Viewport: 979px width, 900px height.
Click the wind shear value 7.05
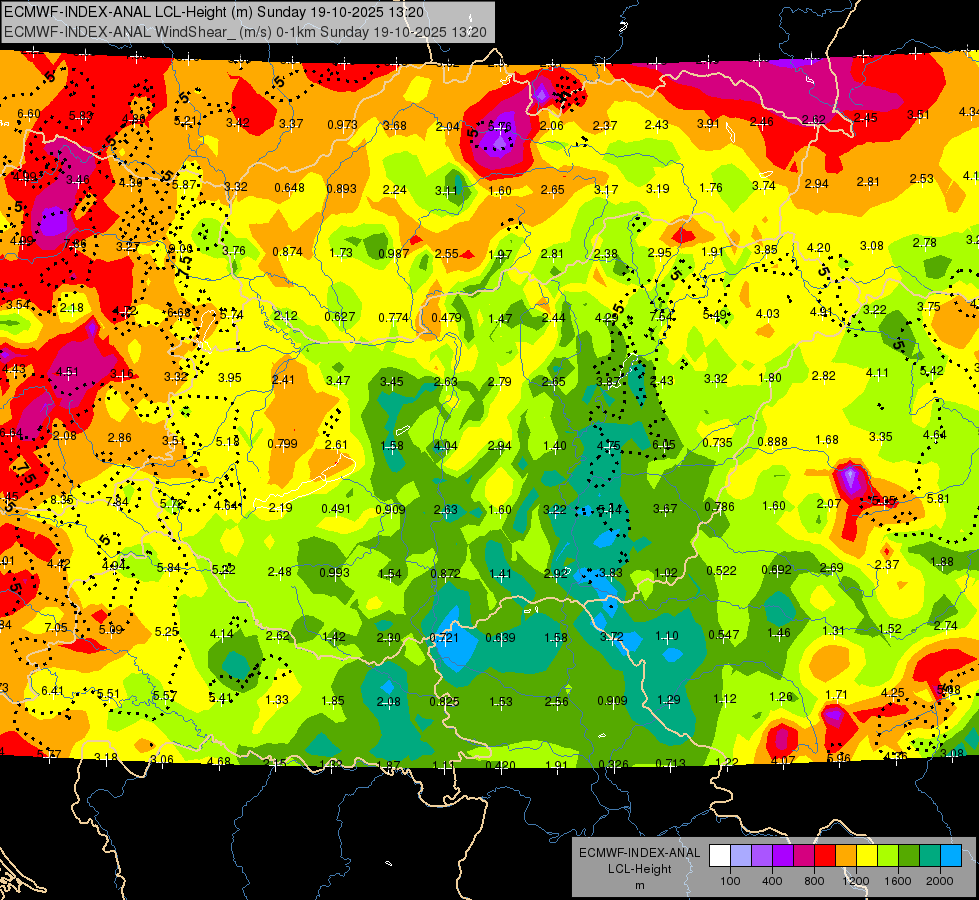[56, 628]
